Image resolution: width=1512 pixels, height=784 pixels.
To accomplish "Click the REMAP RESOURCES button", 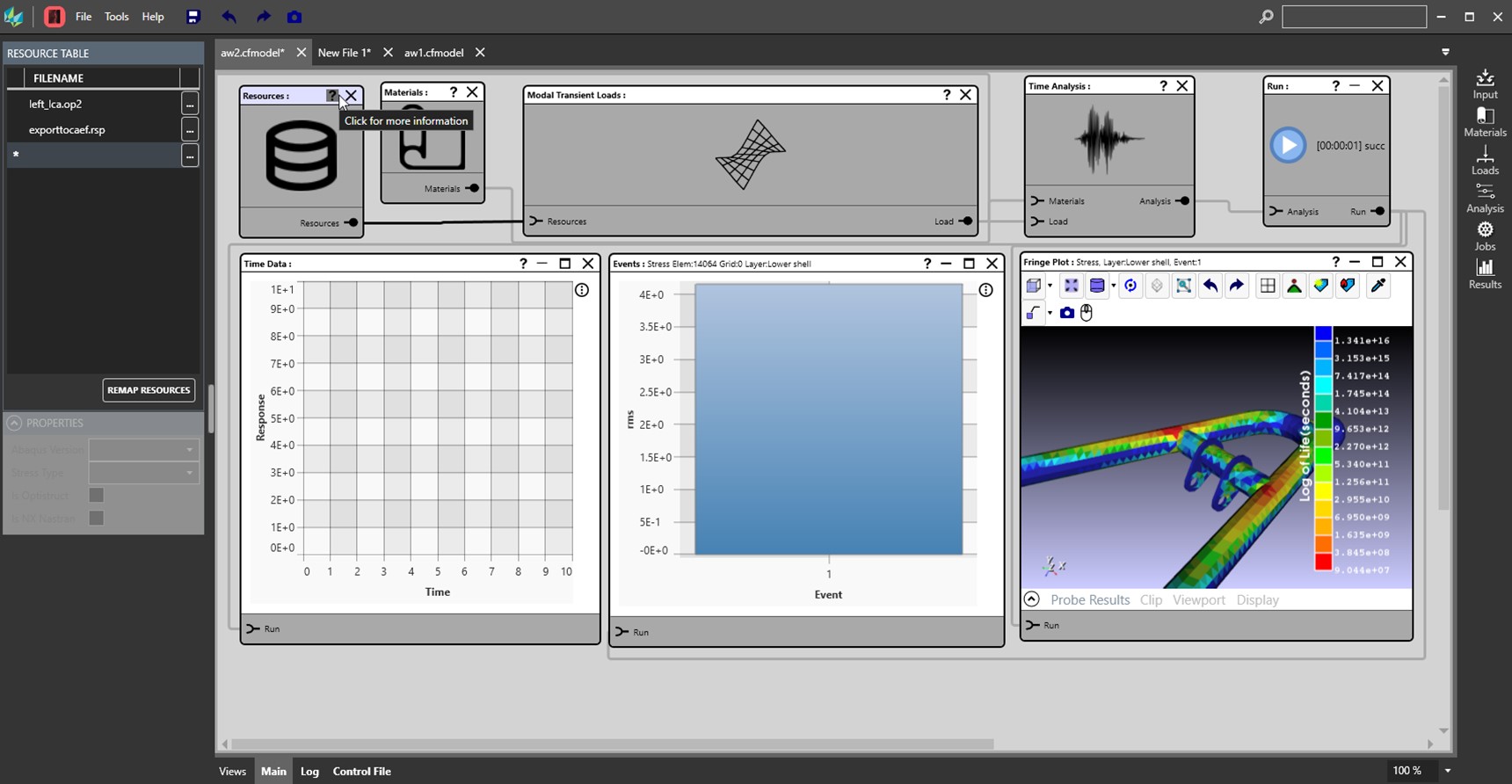I will click(x=149, y=390).
